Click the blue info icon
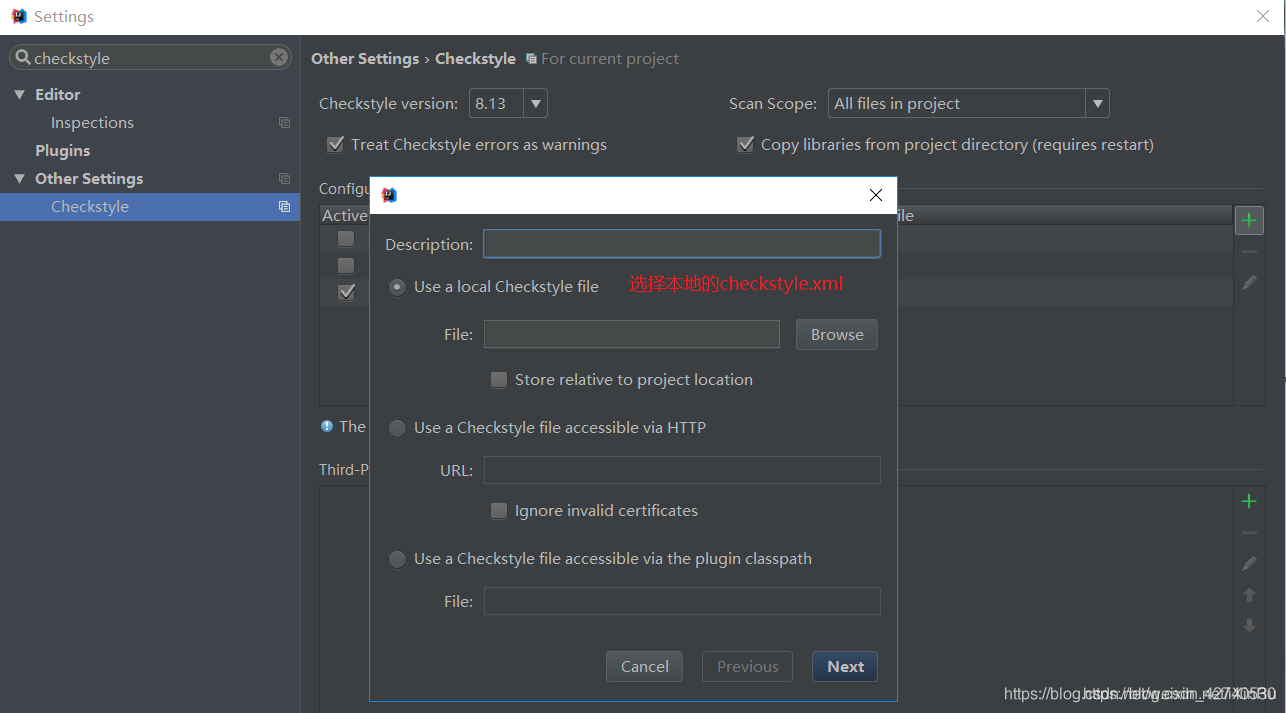1286x713 pixels. pos(327,426)
